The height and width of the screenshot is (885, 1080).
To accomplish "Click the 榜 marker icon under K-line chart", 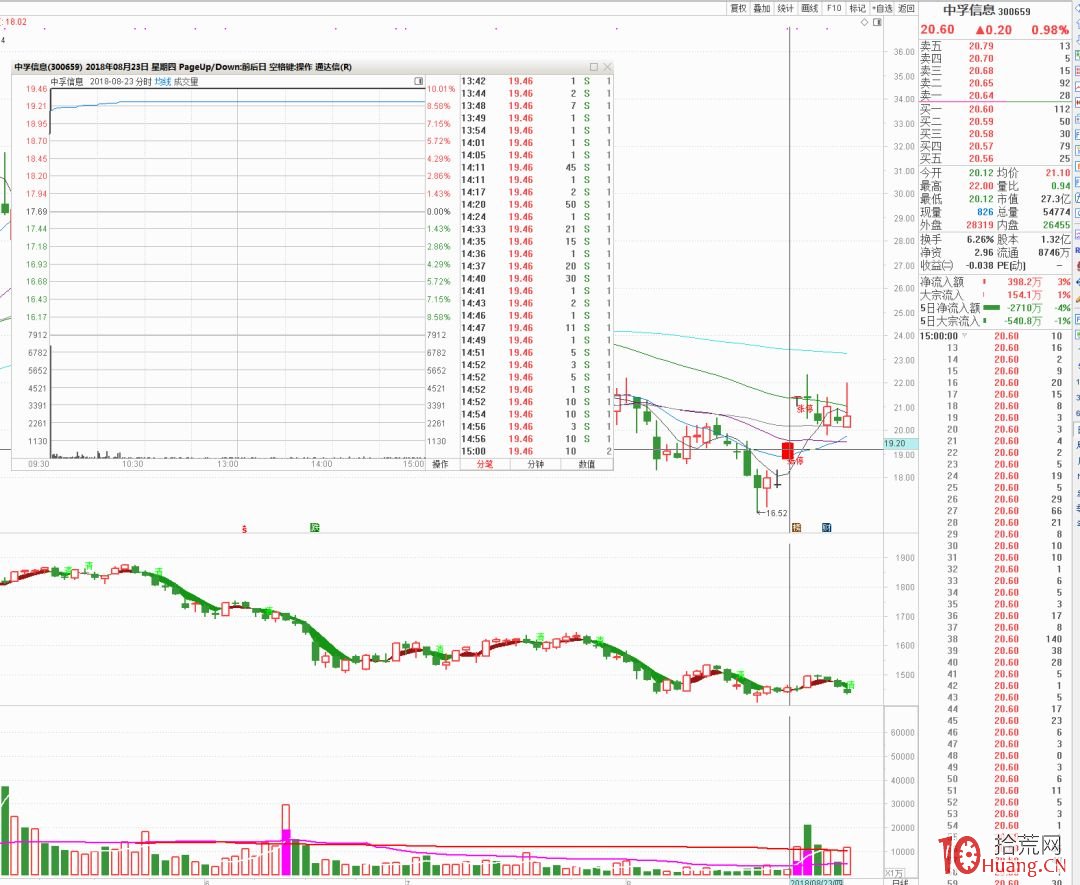I will pyautogui.click(x=796, y=528).
